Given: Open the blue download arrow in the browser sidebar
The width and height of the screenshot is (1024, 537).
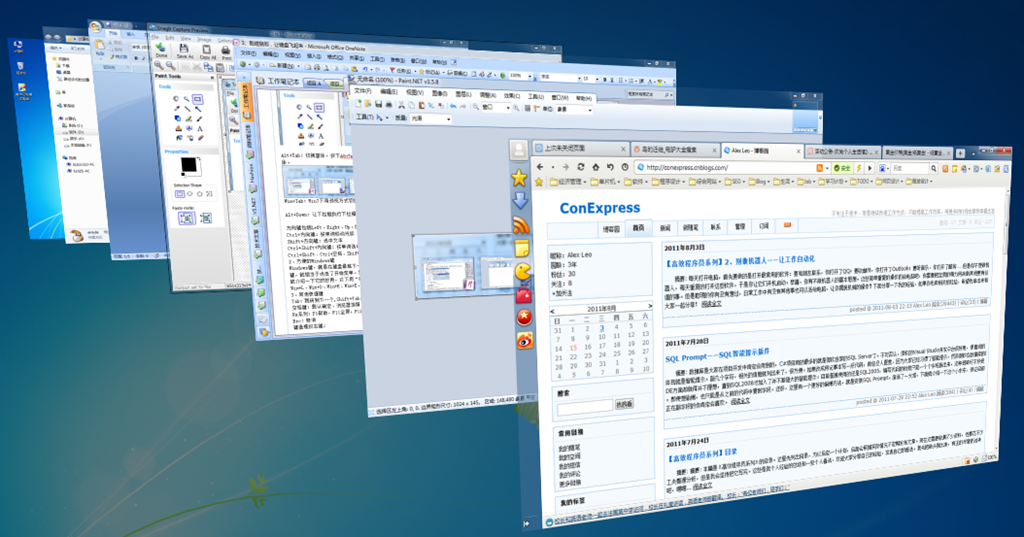Looking at the screenshot, I should [x=520, y=201].
